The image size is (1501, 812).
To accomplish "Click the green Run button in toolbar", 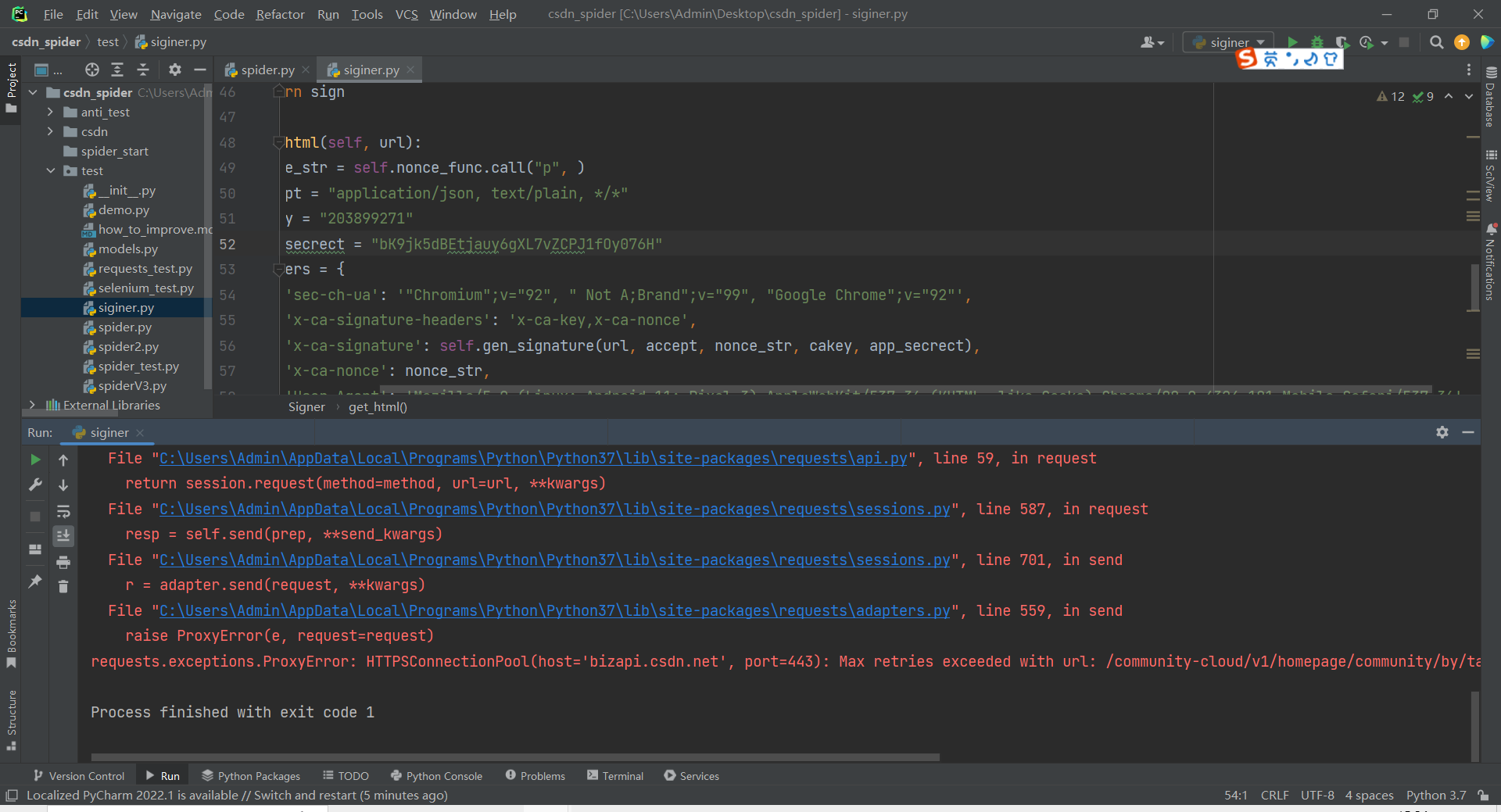I will click(1292, 42).
